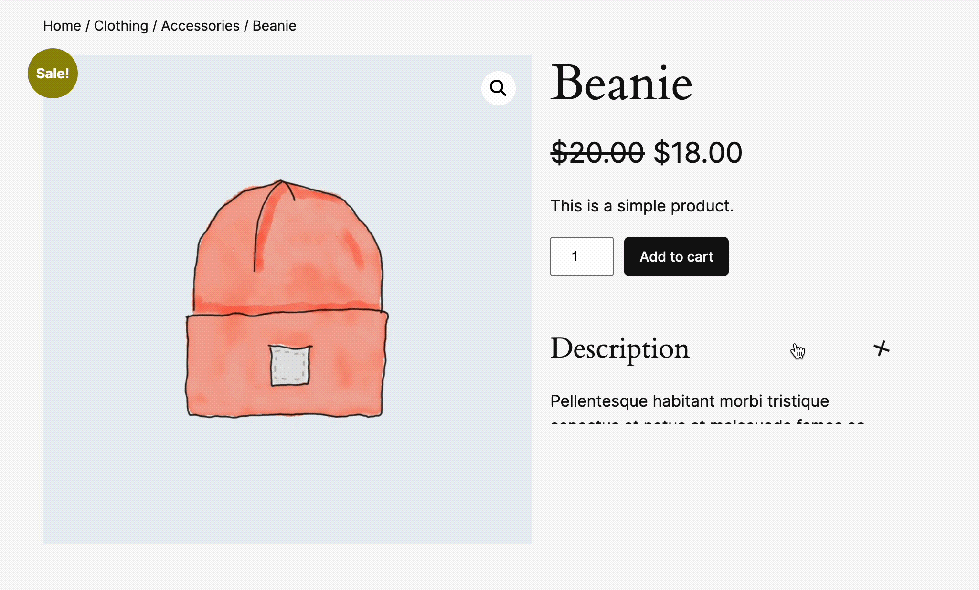Click the olive Sale! badge
The image size is (979, 590).
click(x=52, y=73)
